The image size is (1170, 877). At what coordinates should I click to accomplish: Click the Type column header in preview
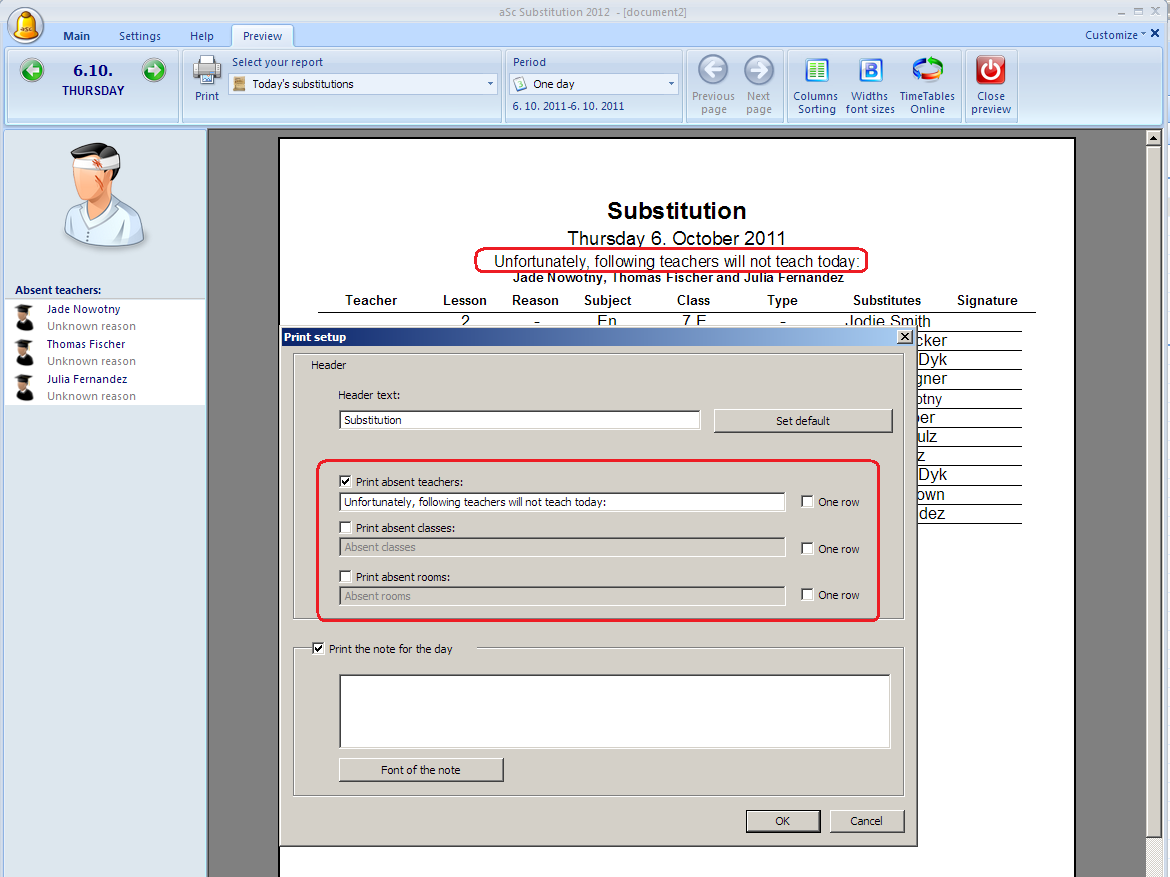(782, 300)
